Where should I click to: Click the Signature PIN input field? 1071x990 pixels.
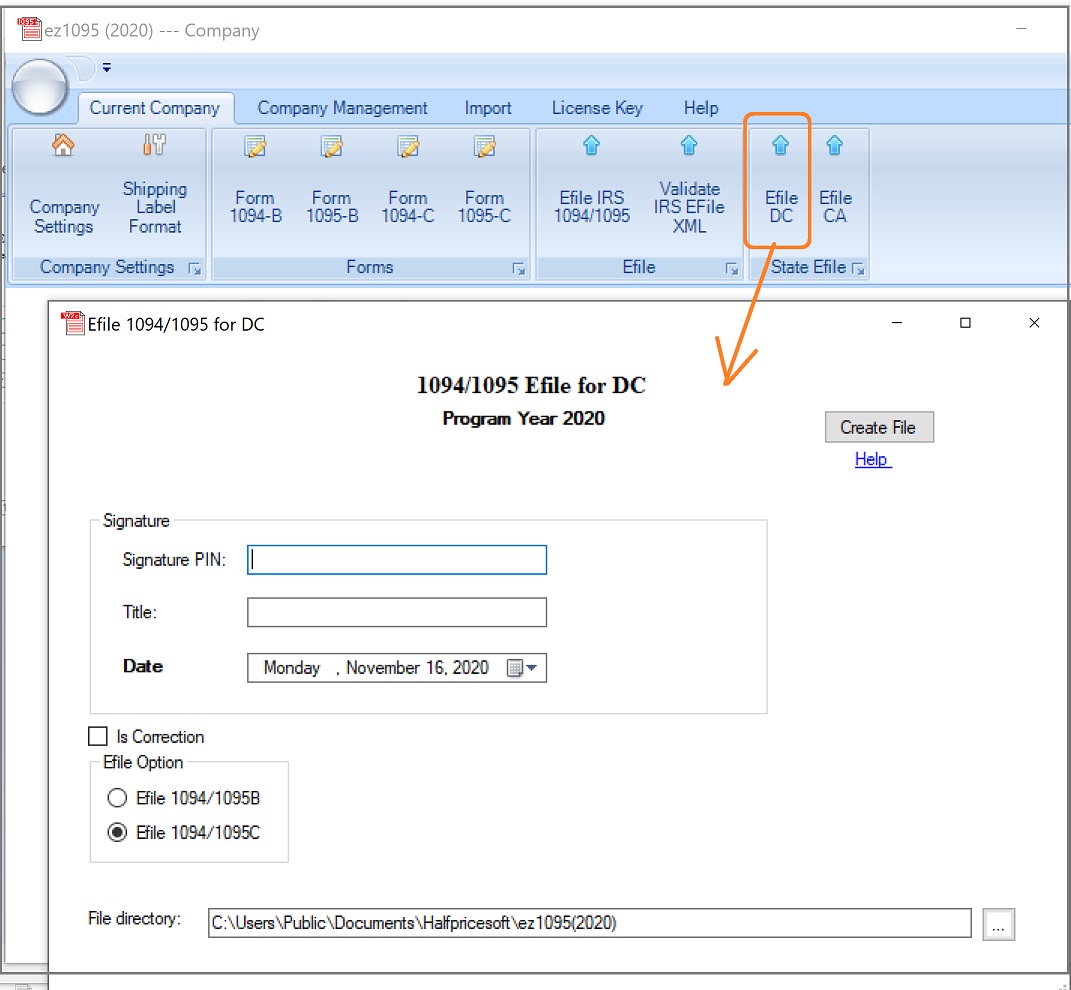click(397, 560)
